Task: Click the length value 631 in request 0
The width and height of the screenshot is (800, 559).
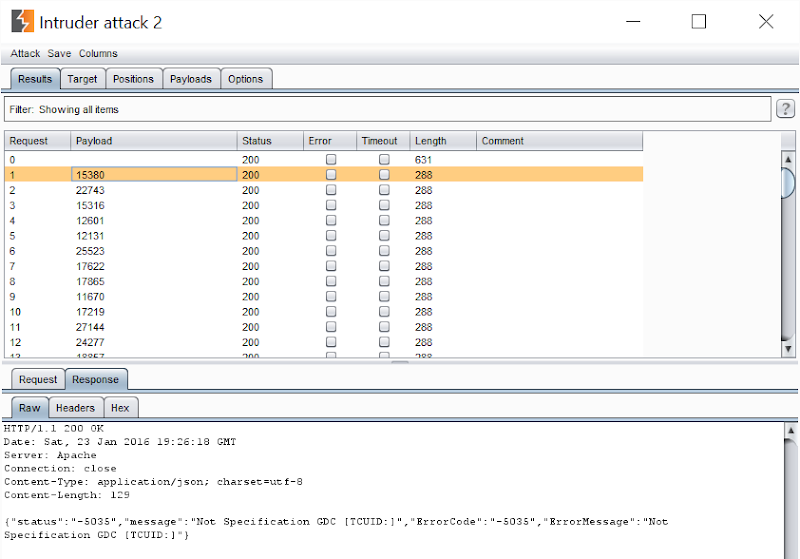Action: (423, 160)
